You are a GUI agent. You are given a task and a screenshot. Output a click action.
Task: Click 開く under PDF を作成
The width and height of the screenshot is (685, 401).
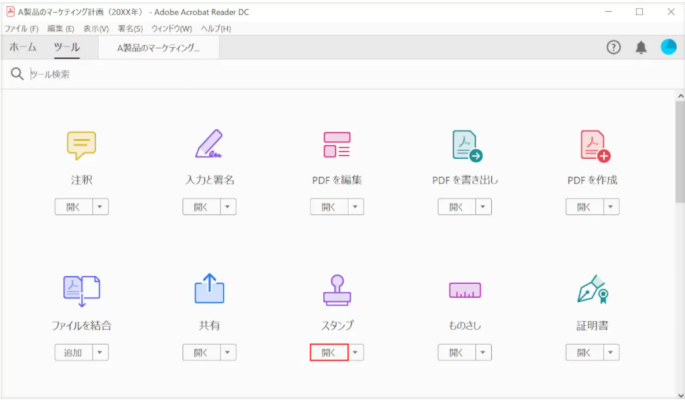(585, 207)
